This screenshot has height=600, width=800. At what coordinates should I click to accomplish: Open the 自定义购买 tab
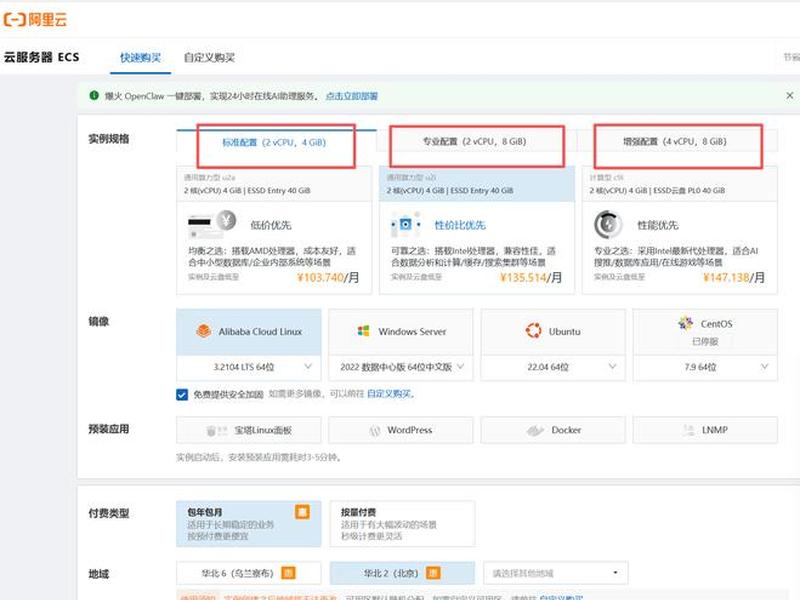(x=209, y=58)
